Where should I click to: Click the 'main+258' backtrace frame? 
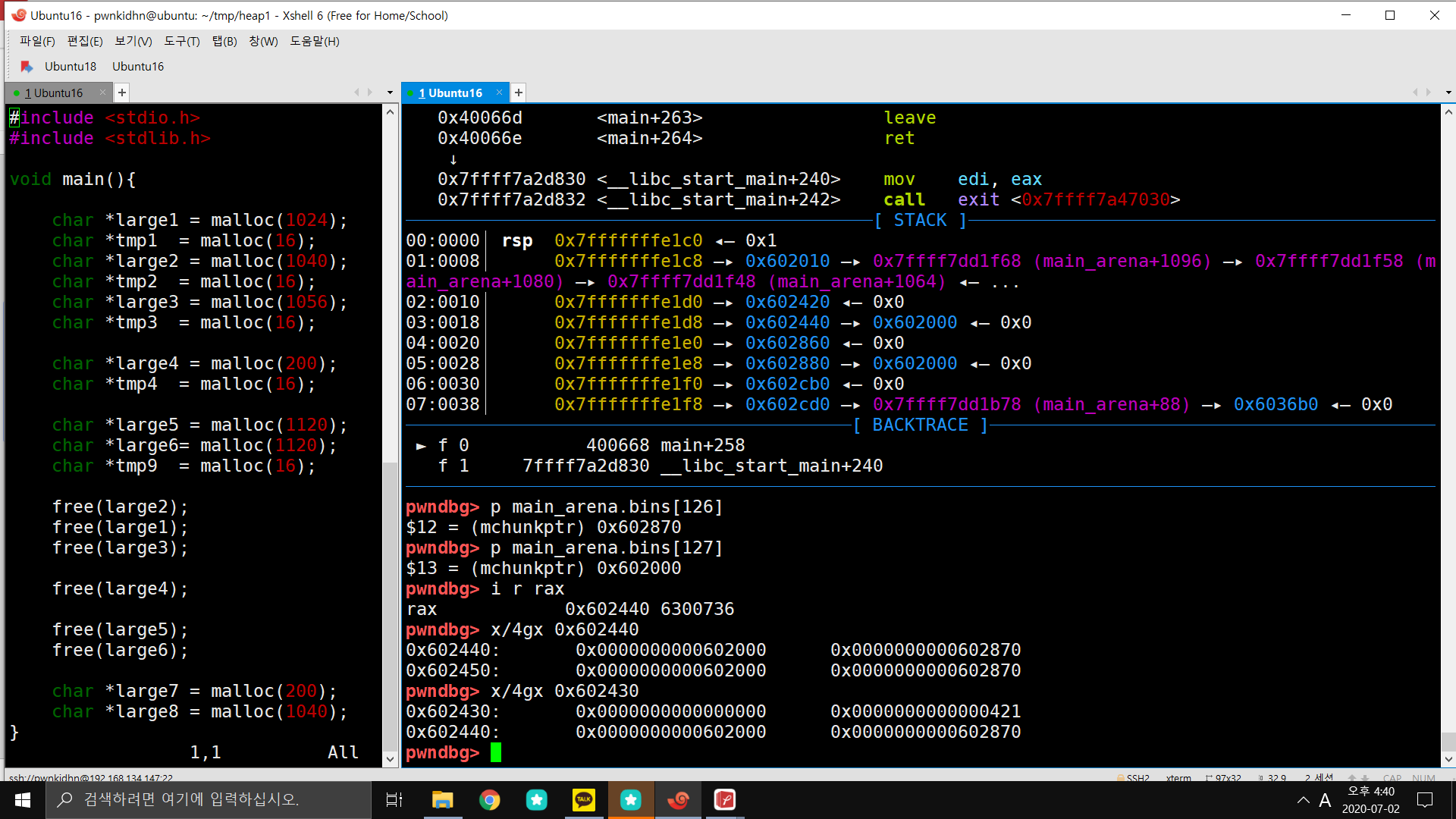pyautogui.click(x=703, y=445)
